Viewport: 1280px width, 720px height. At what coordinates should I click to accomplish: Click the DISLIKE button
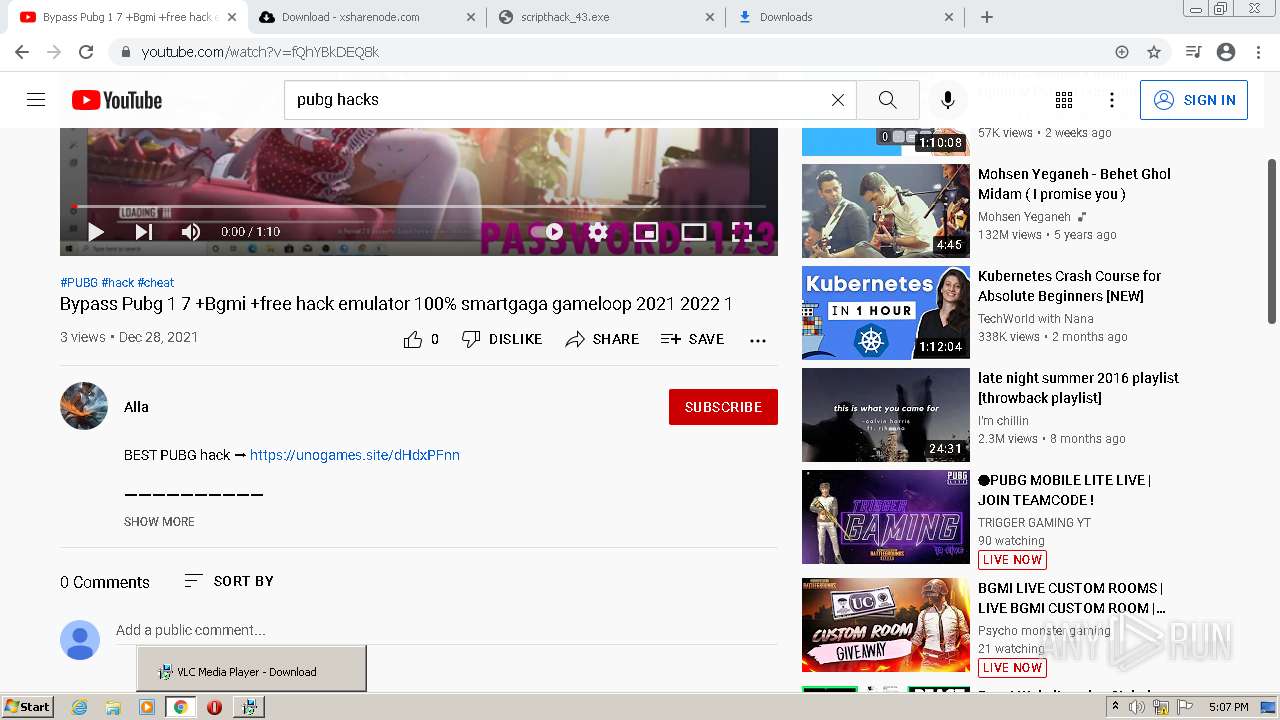click(502, 340)
